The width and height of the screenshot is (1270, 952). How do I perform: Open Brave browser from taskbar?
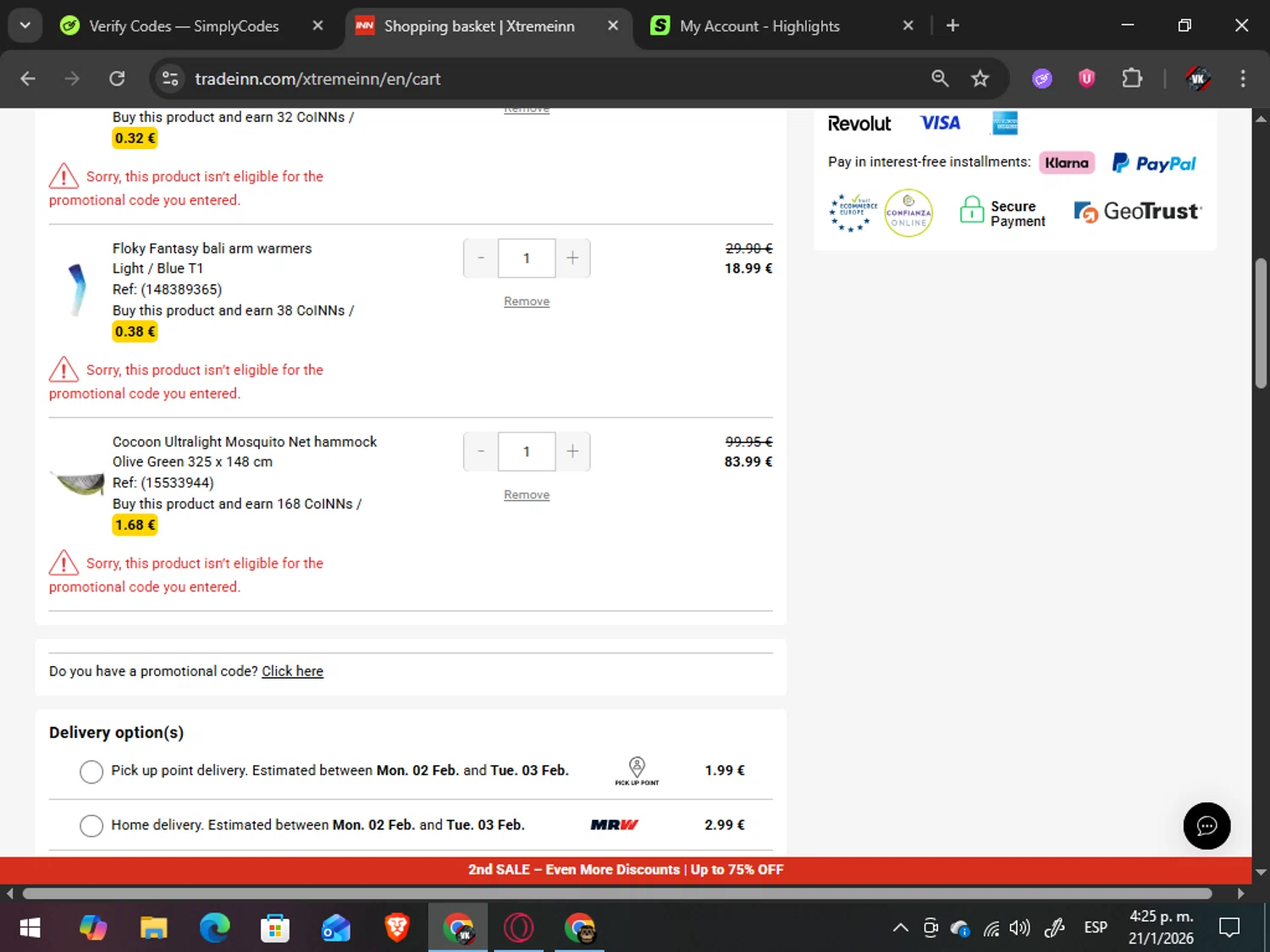(397, 928)
